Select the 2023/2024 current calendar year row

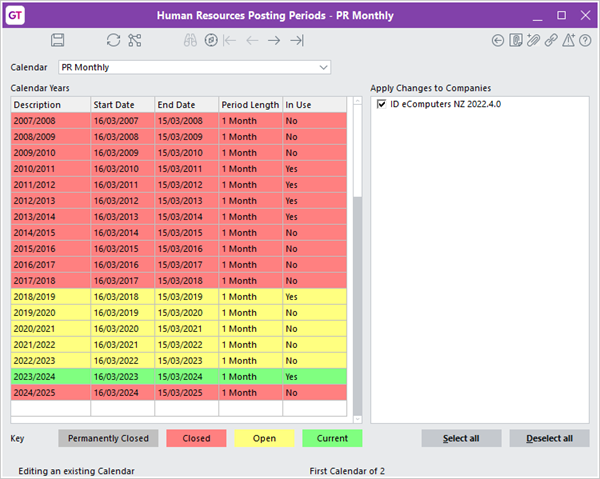180,376
